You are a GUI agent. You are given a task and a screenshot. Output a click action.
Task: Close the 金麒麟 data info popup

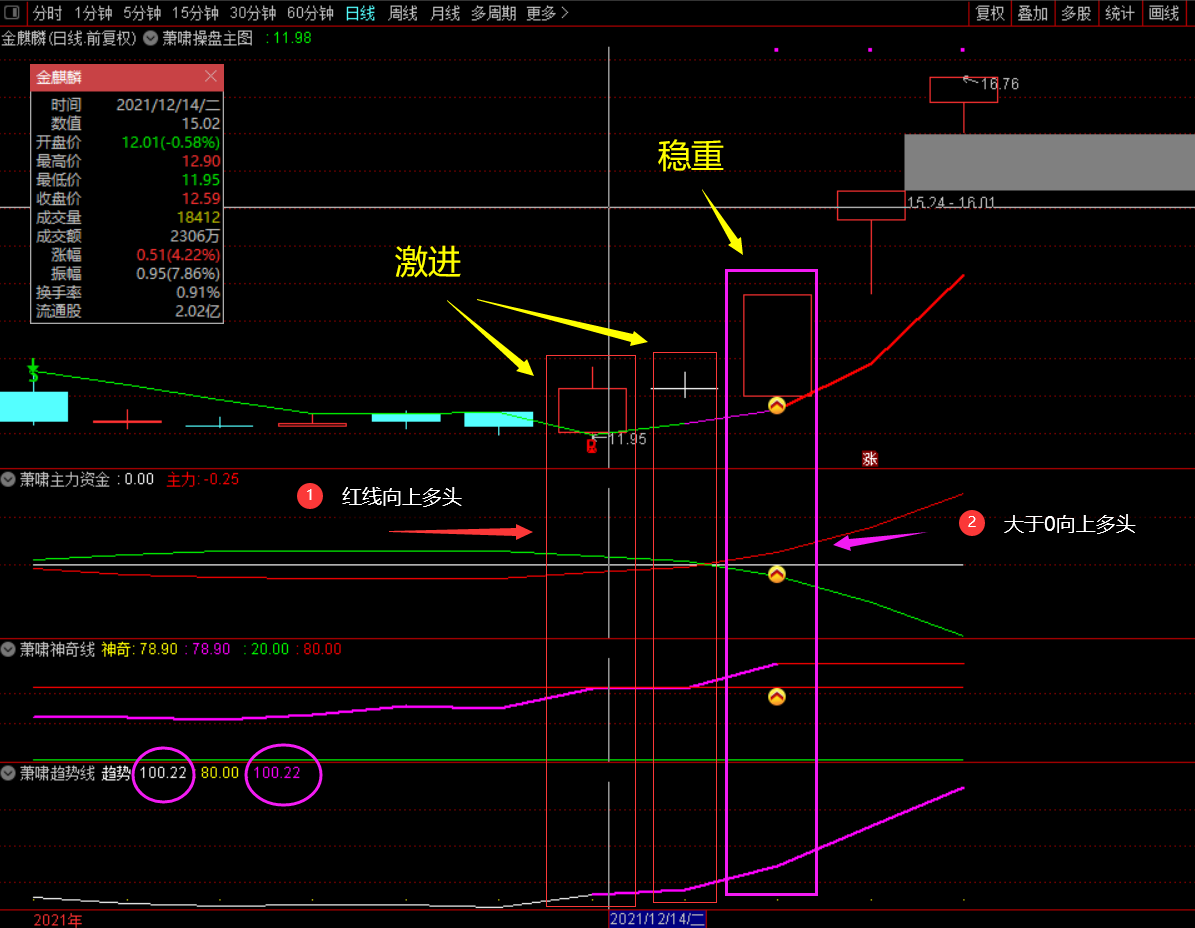(211, 76)
